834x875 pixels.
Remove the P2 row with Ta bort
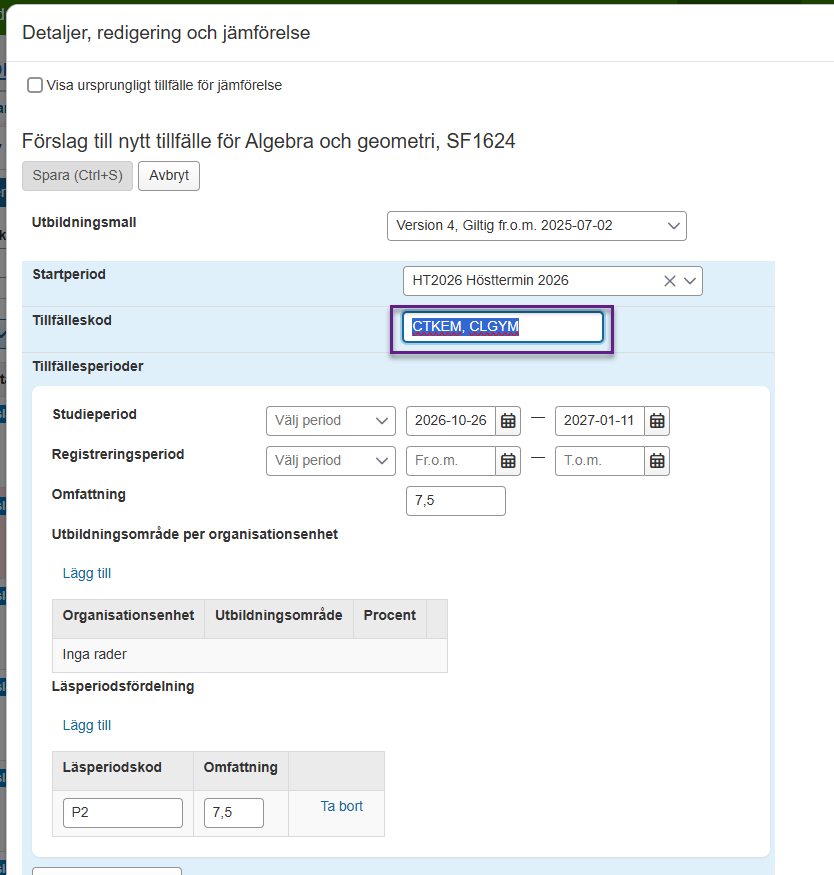(x=341, y=806)
